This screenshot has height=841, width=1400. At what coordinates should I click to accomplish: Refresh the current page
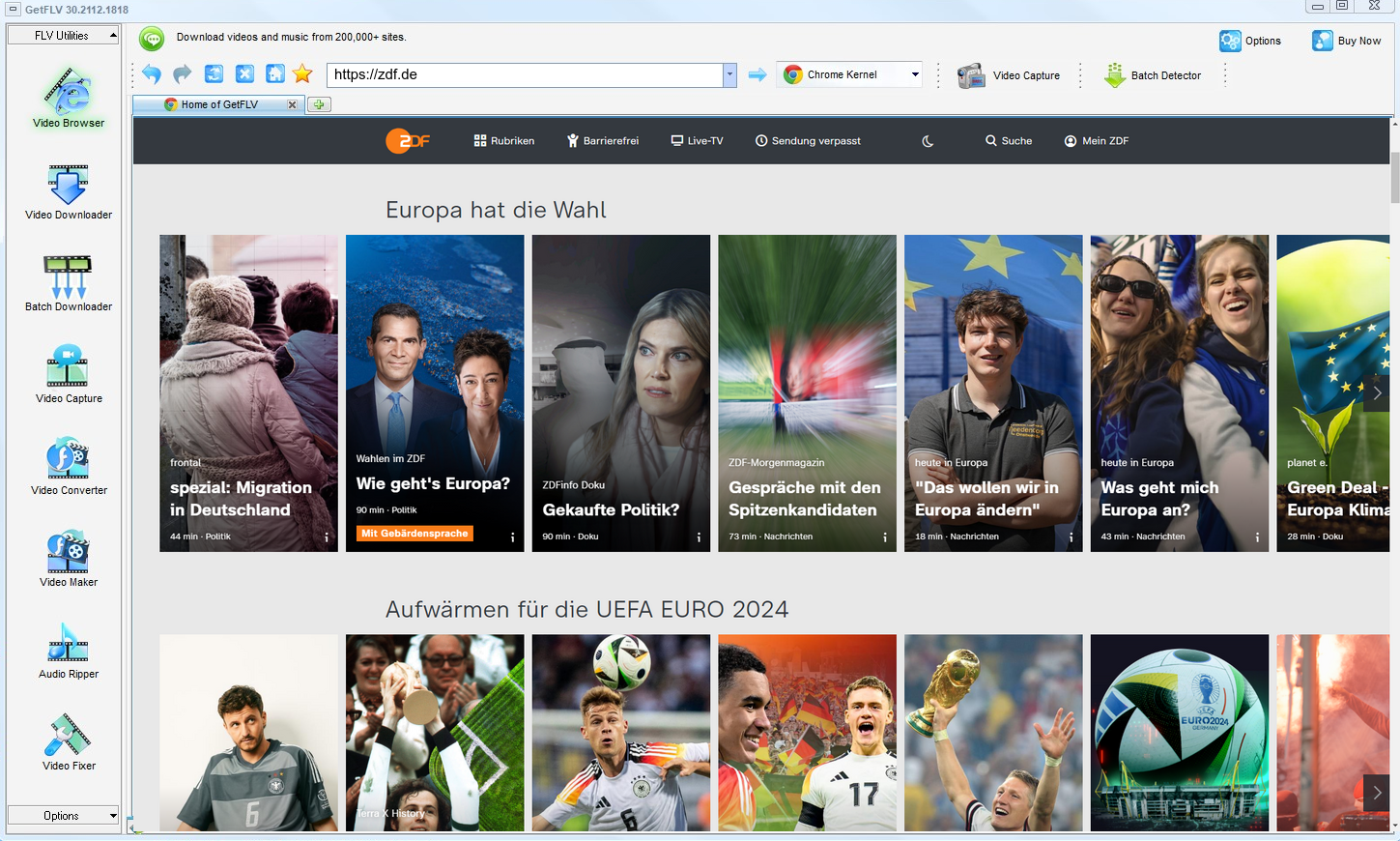[214, 74]
